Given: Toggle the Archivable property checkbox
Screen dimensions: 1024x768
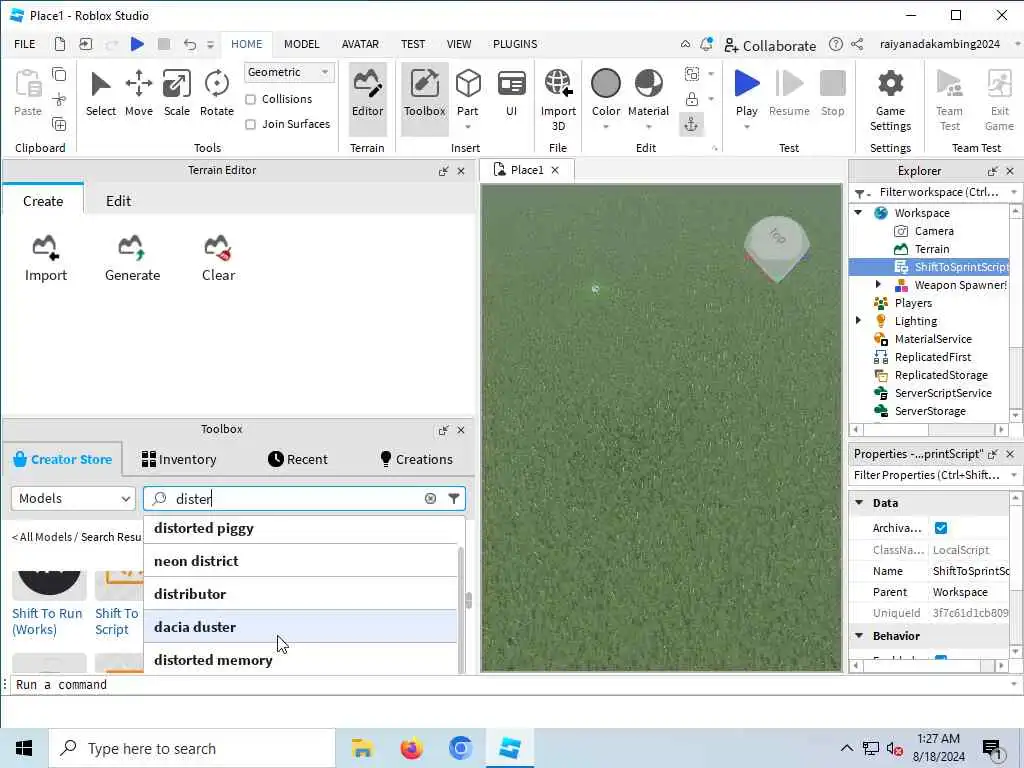Looking at the screenshot, I should coord(940,528).
